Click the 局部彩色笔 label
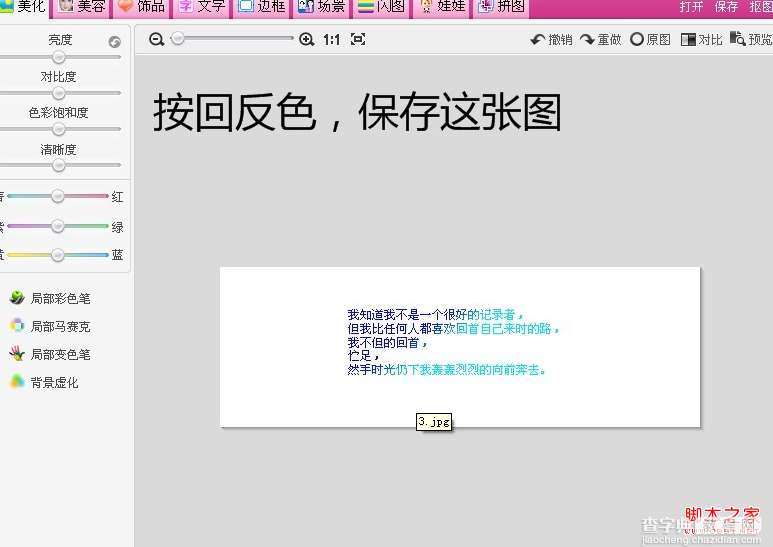Screen dimensions: 773x547 tap(61, 299)
